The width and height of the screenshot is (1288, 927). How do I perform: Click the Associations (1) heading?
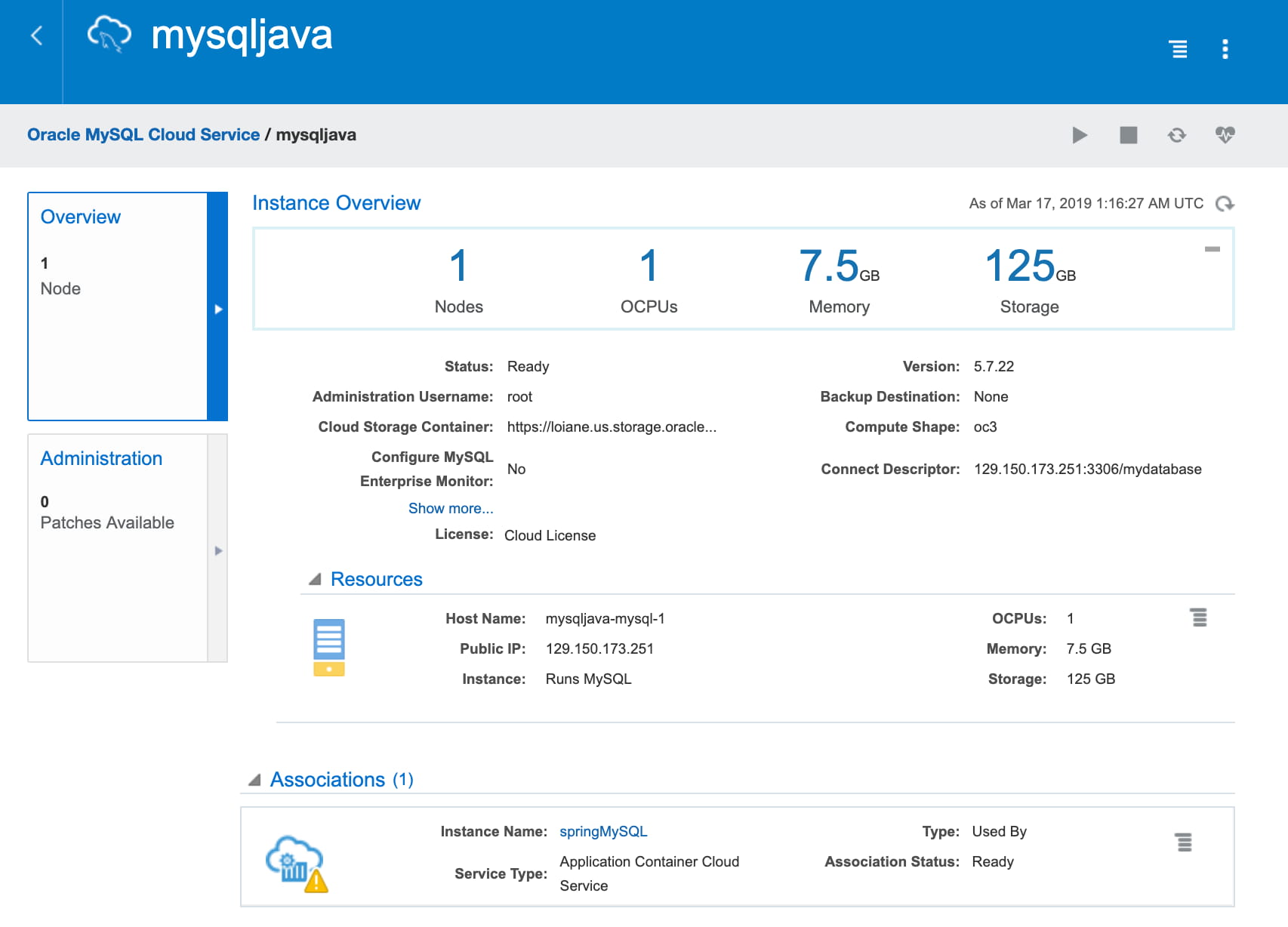click(x=342, y=780)
